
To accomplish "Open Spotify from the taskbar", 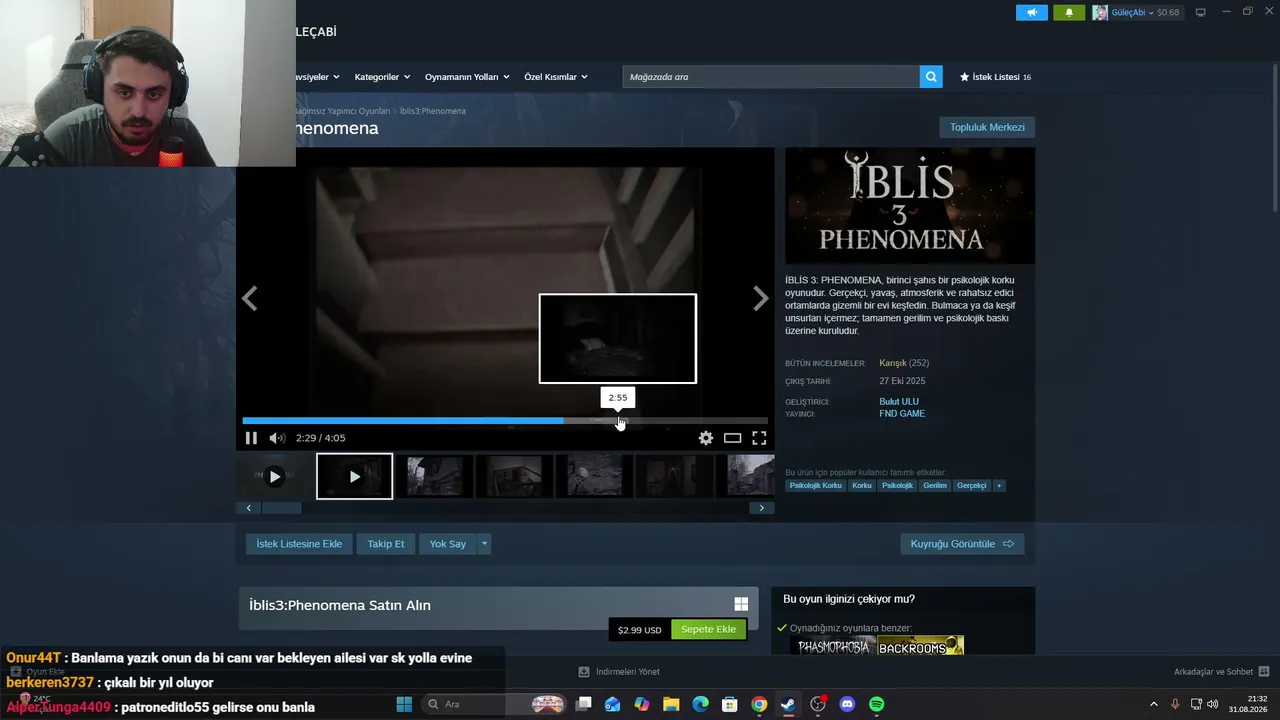I will tap(877, 704).
